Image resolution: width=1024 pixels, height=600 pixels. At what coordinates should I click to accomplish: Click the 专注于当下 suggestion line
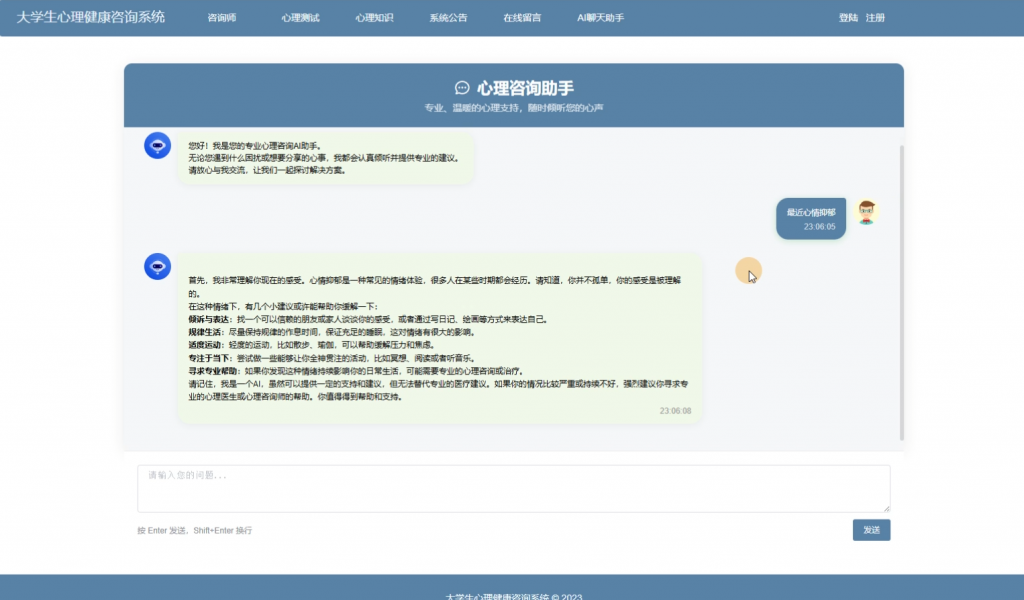332,358
